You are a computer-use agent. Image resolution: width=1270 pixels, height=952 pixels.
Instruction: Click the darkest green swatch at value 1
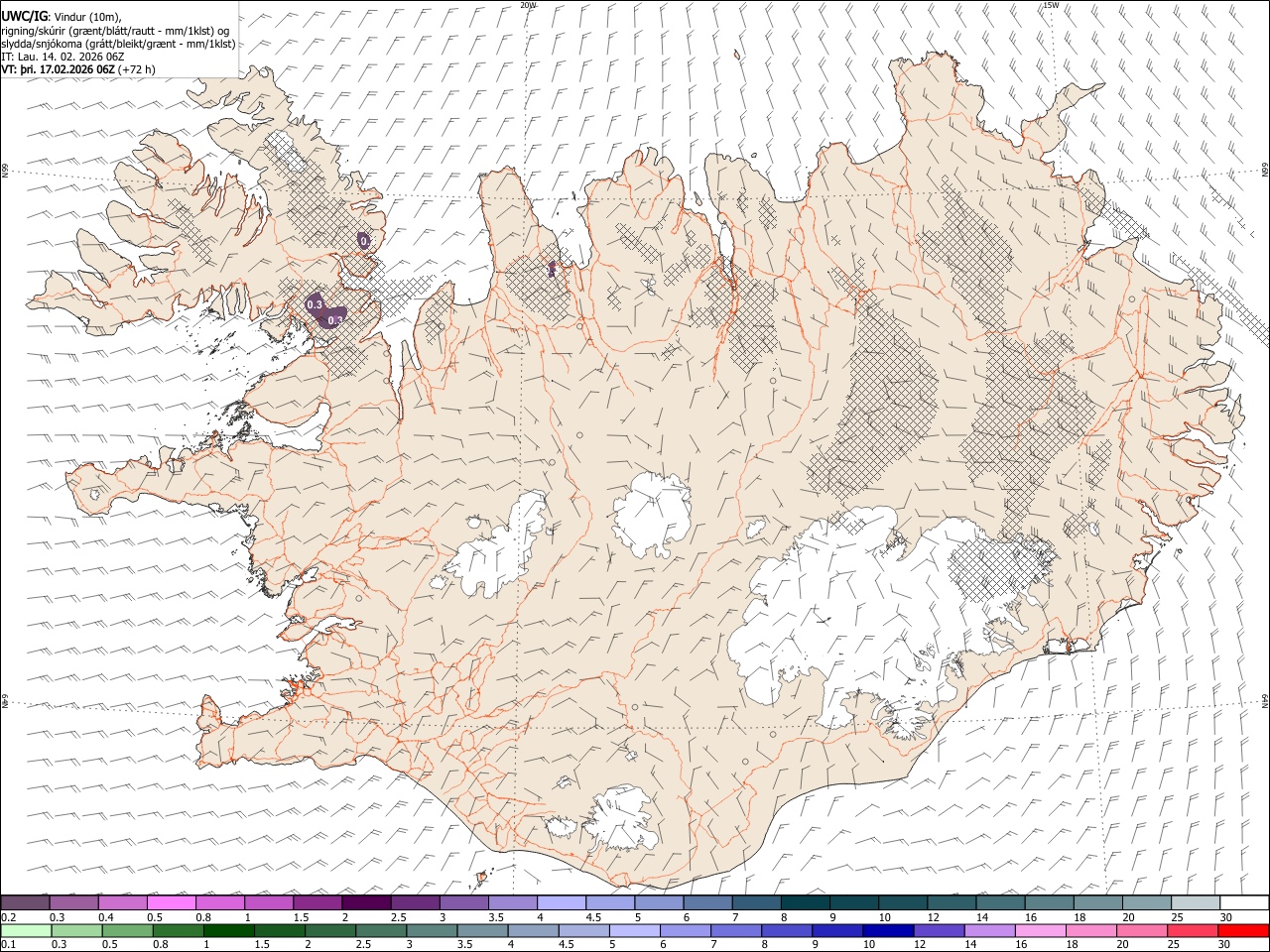click(x=228, y=930)
